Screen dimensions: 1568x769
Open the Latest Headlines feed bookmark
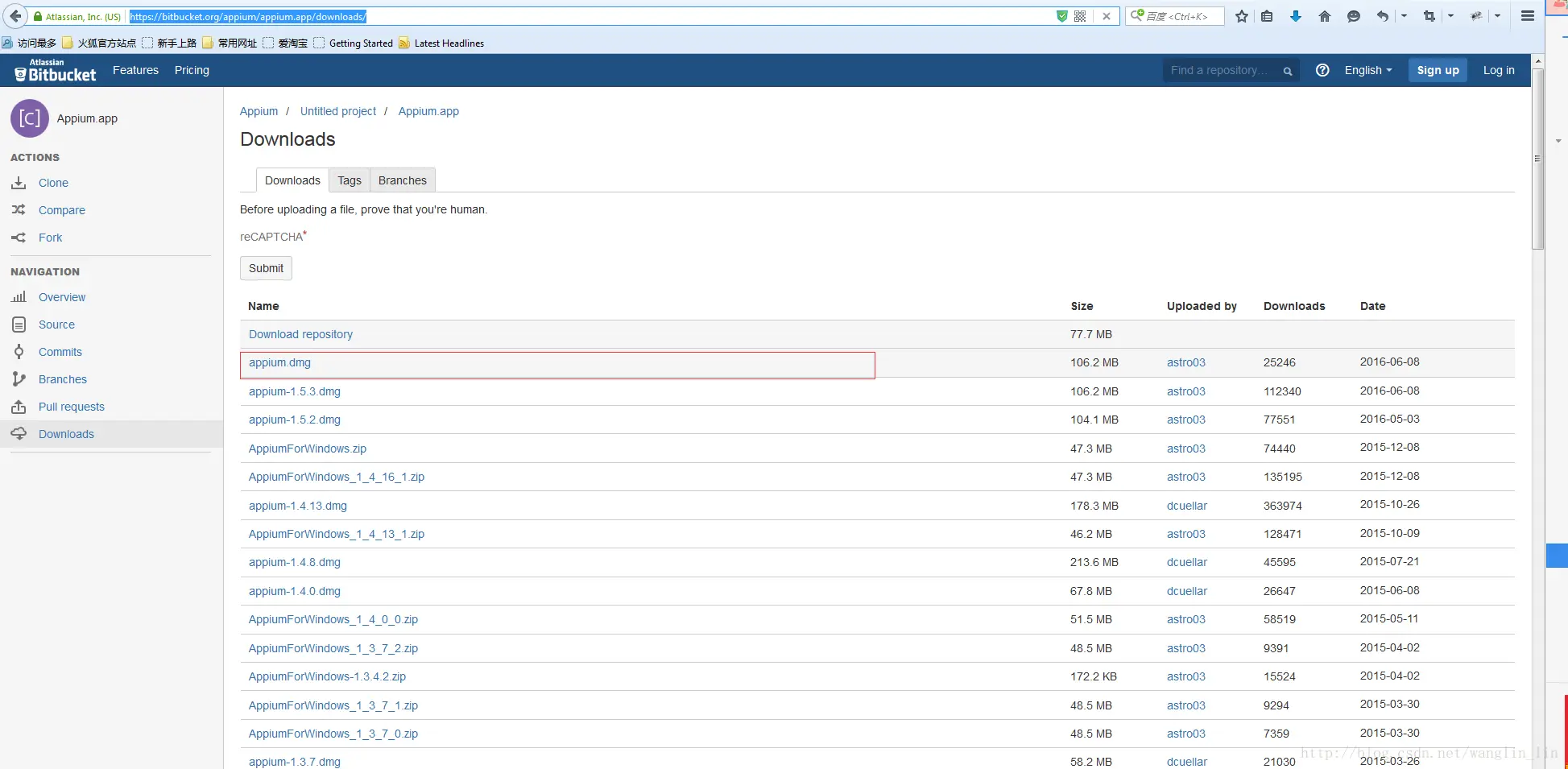click(441, 43)
